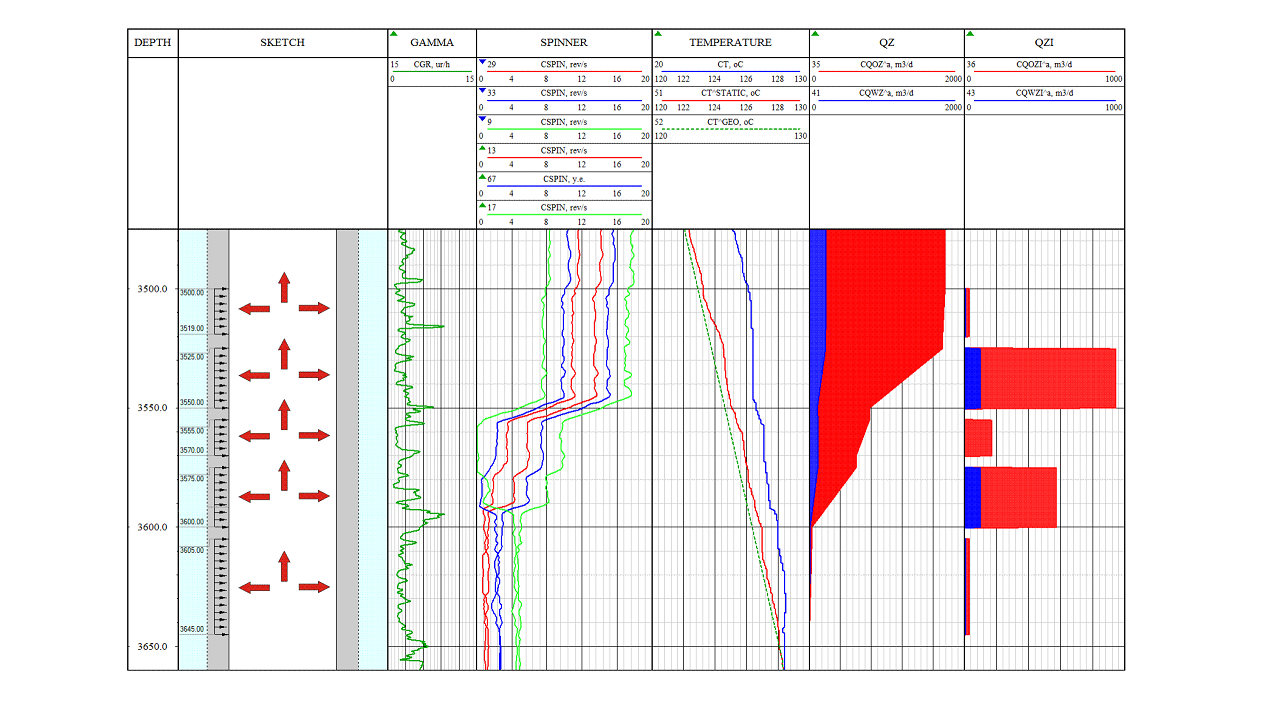Select the SPINNER column header

click(564, 43)
